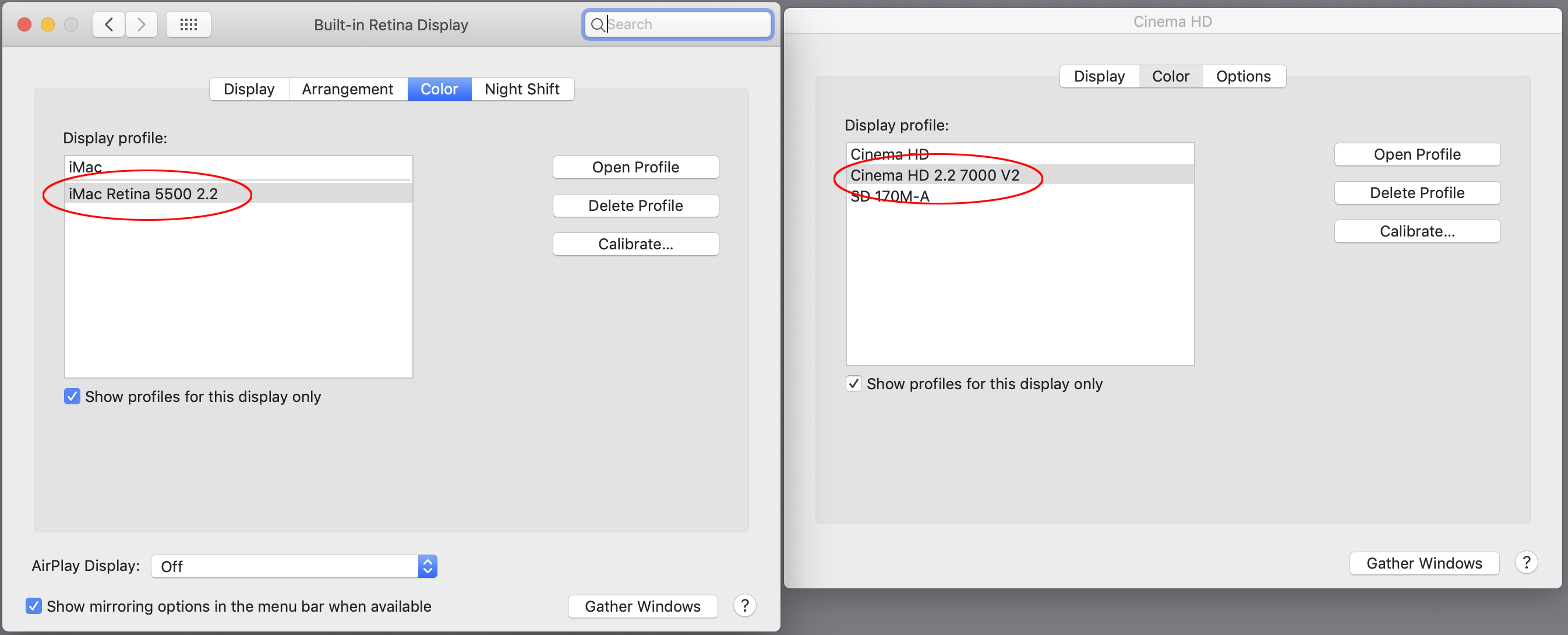Click Gather Windows in Cinema HD window
This screenshot has height=635, width=1568.
coord(1424,563)
